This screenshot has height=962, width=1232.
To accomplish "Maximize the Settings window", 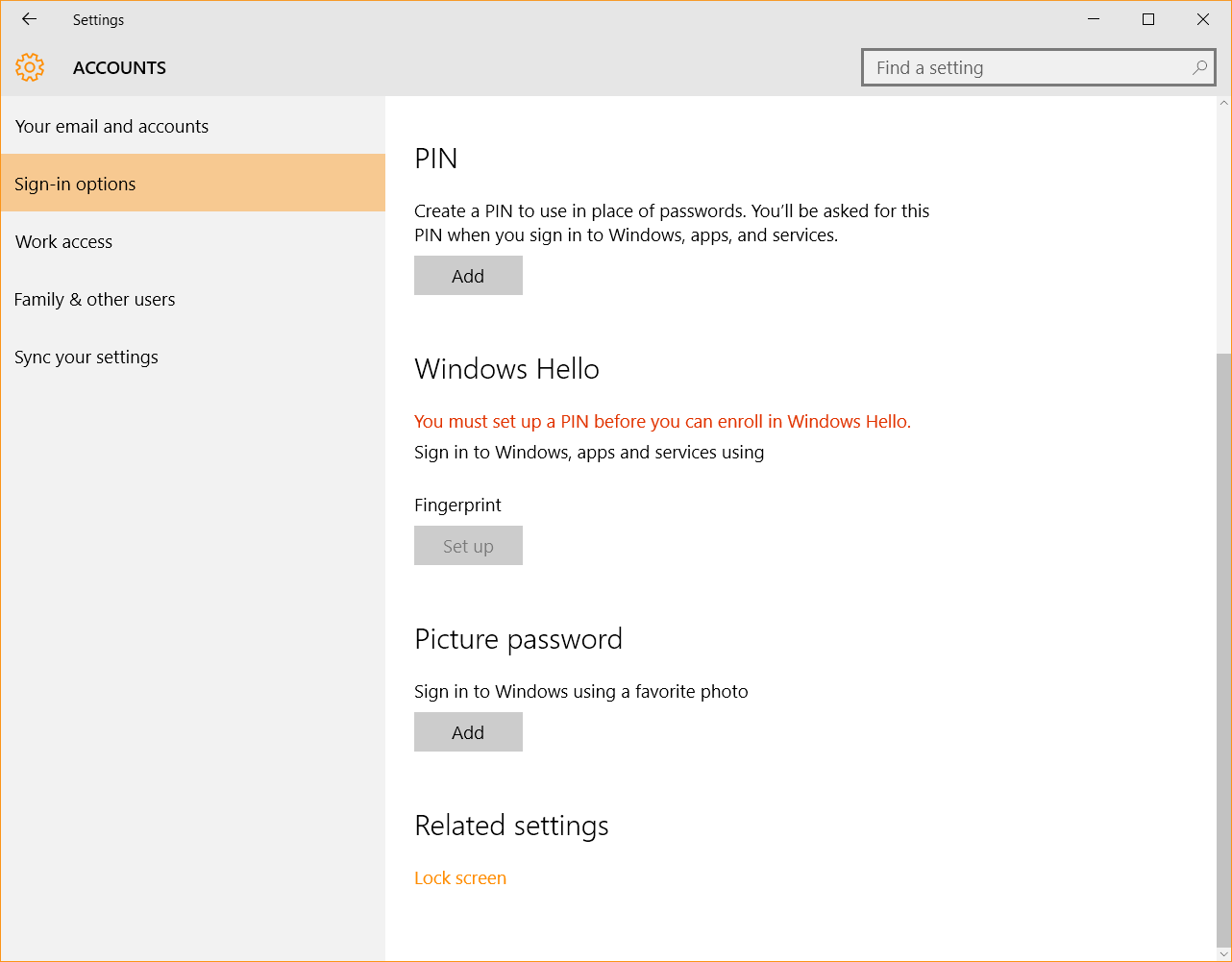I will pyautogui.click(x=1148, y=19).
